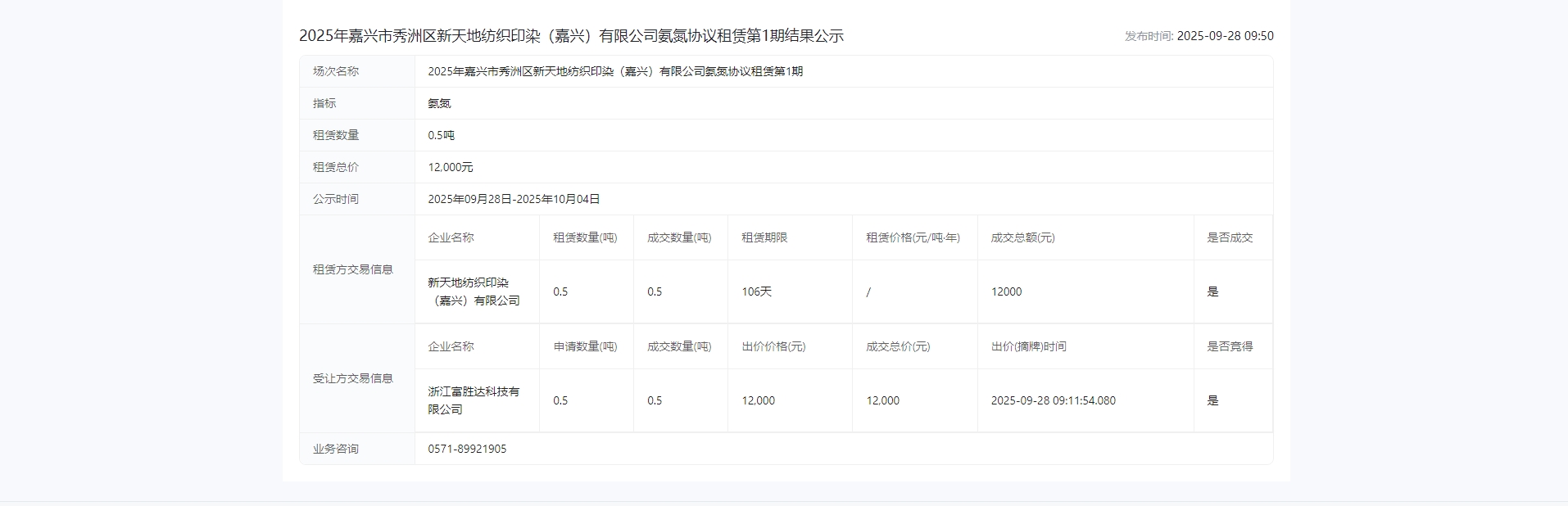Screen dimensions: 1568x506
Task: Select company 新天地纺织印染（嘉兴）有限公司 cell
Action: [x=474, y=291]
